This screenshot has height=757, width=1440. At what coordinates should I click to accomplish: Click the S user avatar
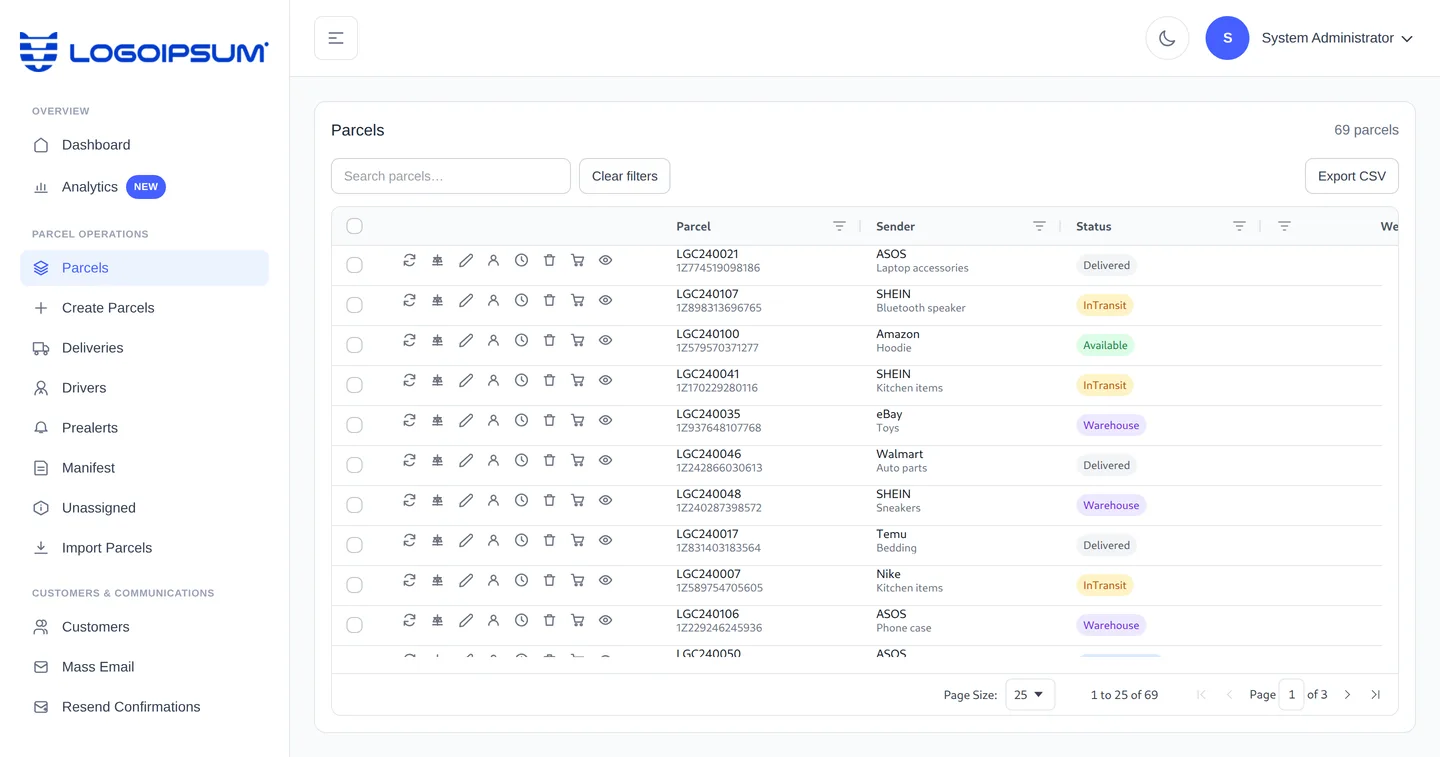[x=1227, y=38]
